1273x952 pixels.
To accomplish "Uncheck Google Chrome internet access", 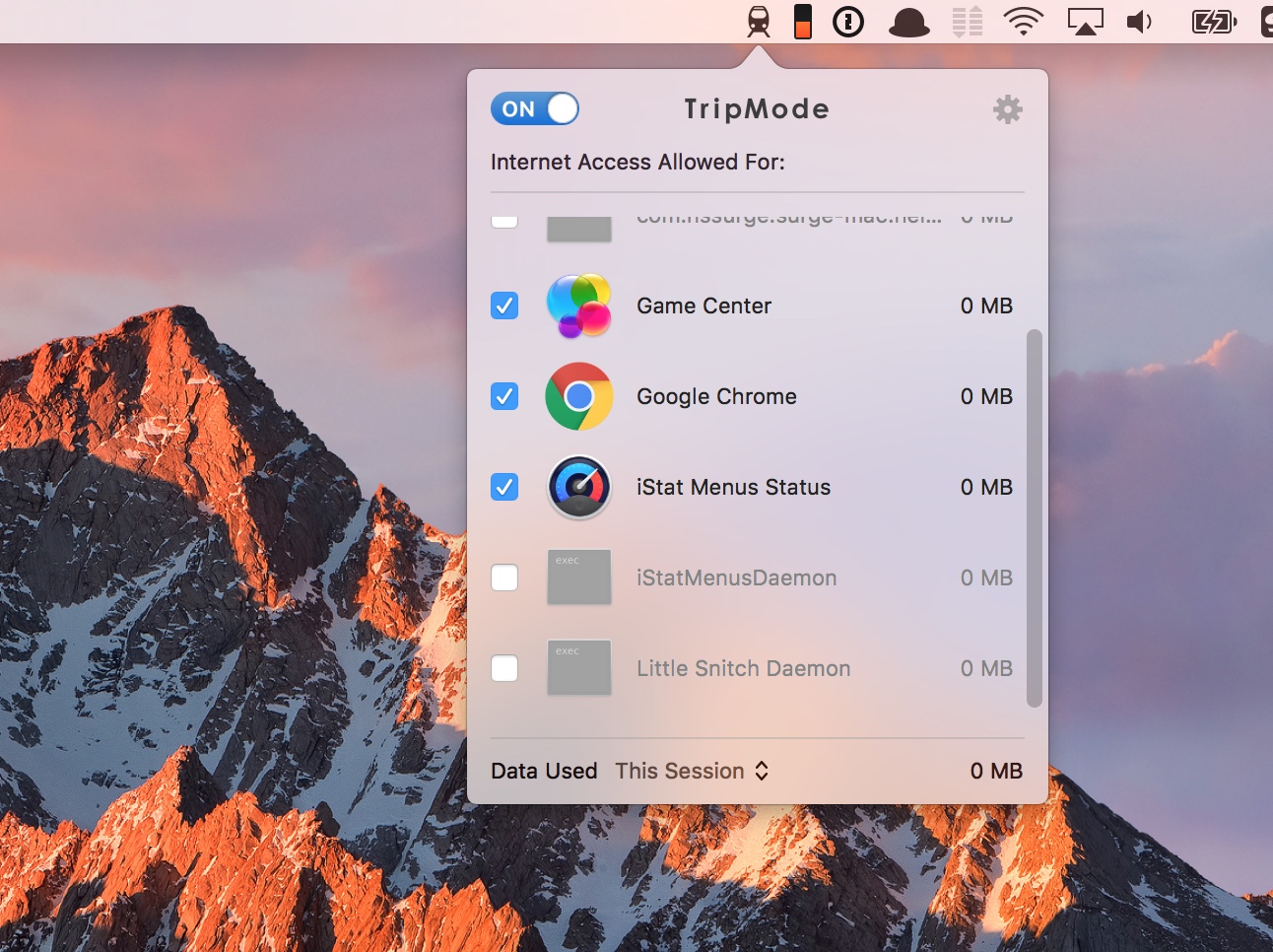I will [504, 396].
